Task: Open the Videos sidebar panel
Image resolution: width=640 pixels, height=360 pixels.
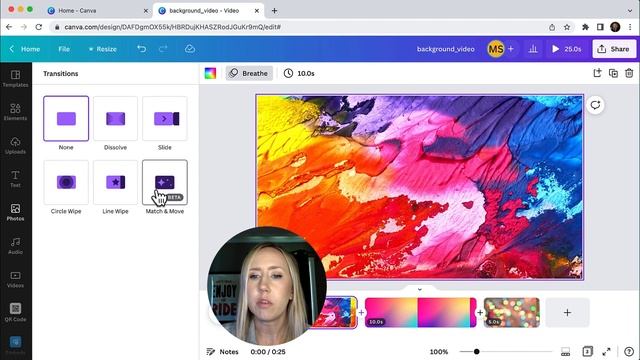Action: (x=16, y=279)
